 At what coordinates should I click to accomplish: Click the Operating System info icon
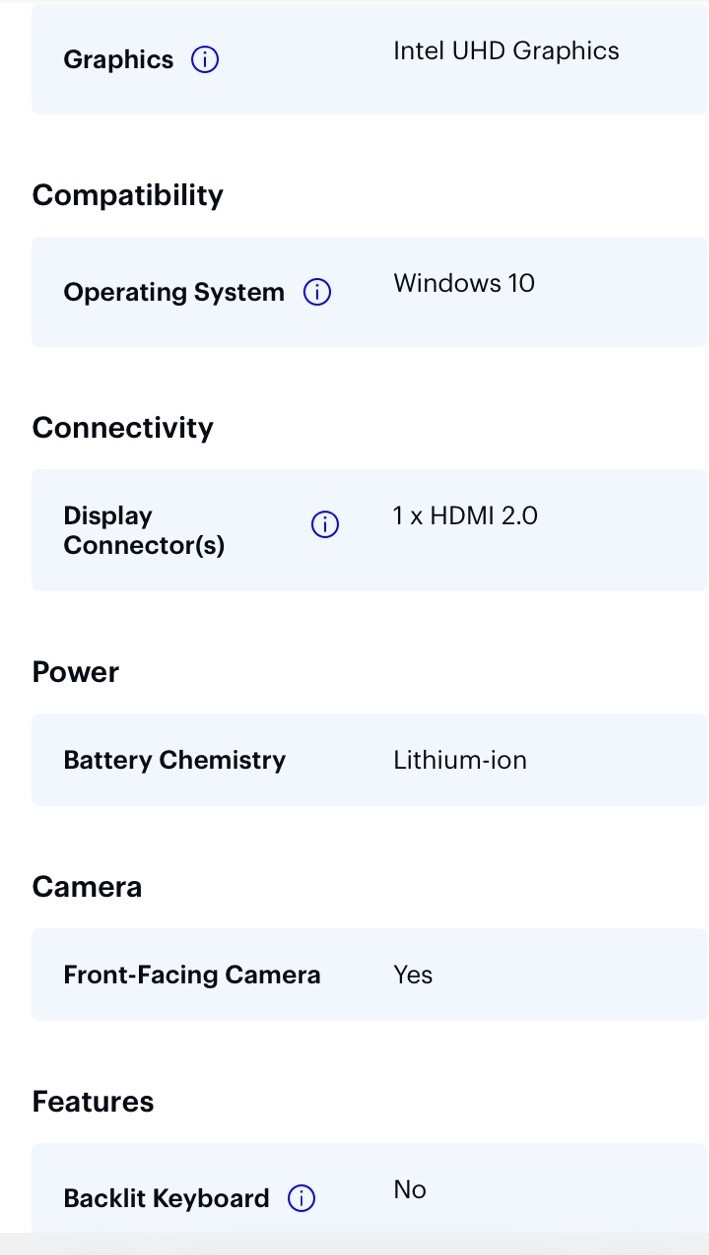click(317, 293)
